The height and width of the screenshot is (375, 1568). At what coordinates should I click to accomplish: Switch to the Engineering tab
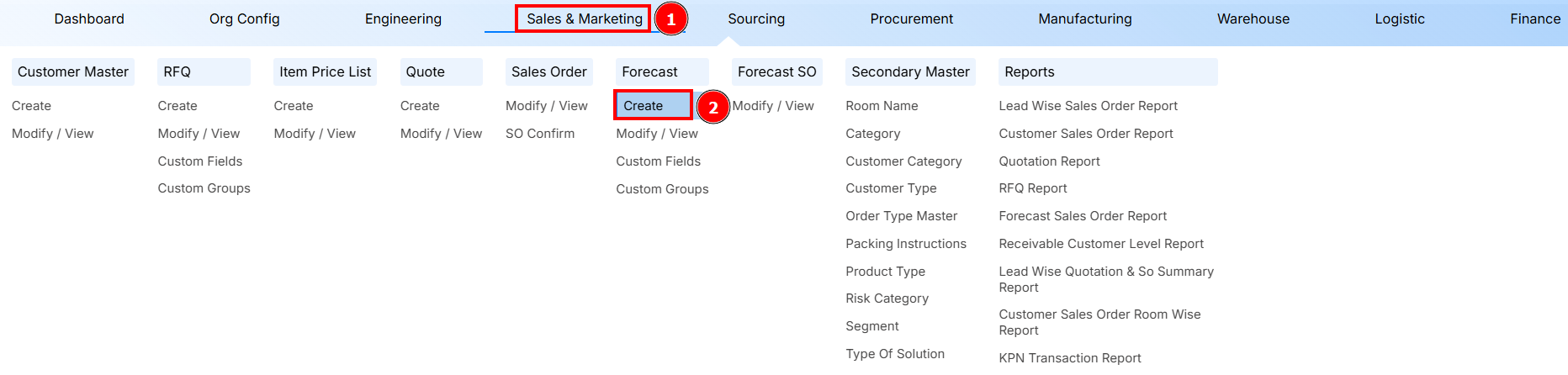coord(403,18)
